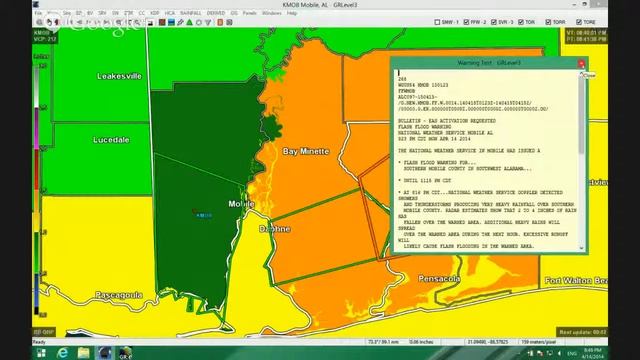Select the CC product menu
Viewport: 640px width, 360px height.
click(141, 13)
